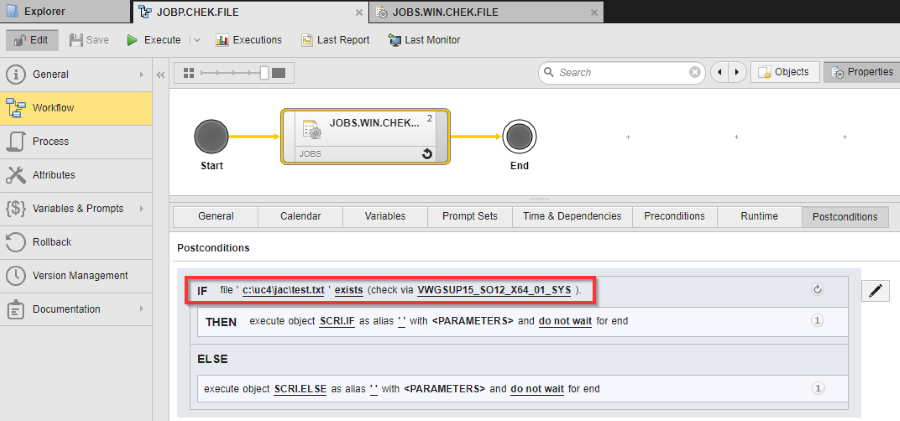The height and width of the screenshot is (421, 900).
Task: Switch to the Explorer tab
Action: click(x=64, y=11)
